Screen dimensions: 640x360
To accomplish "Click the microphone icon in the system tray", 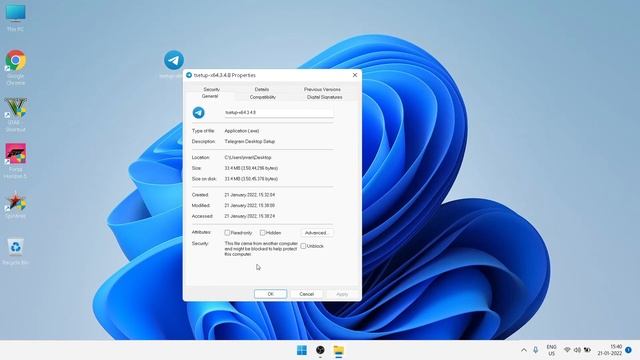I will (536, 350).
